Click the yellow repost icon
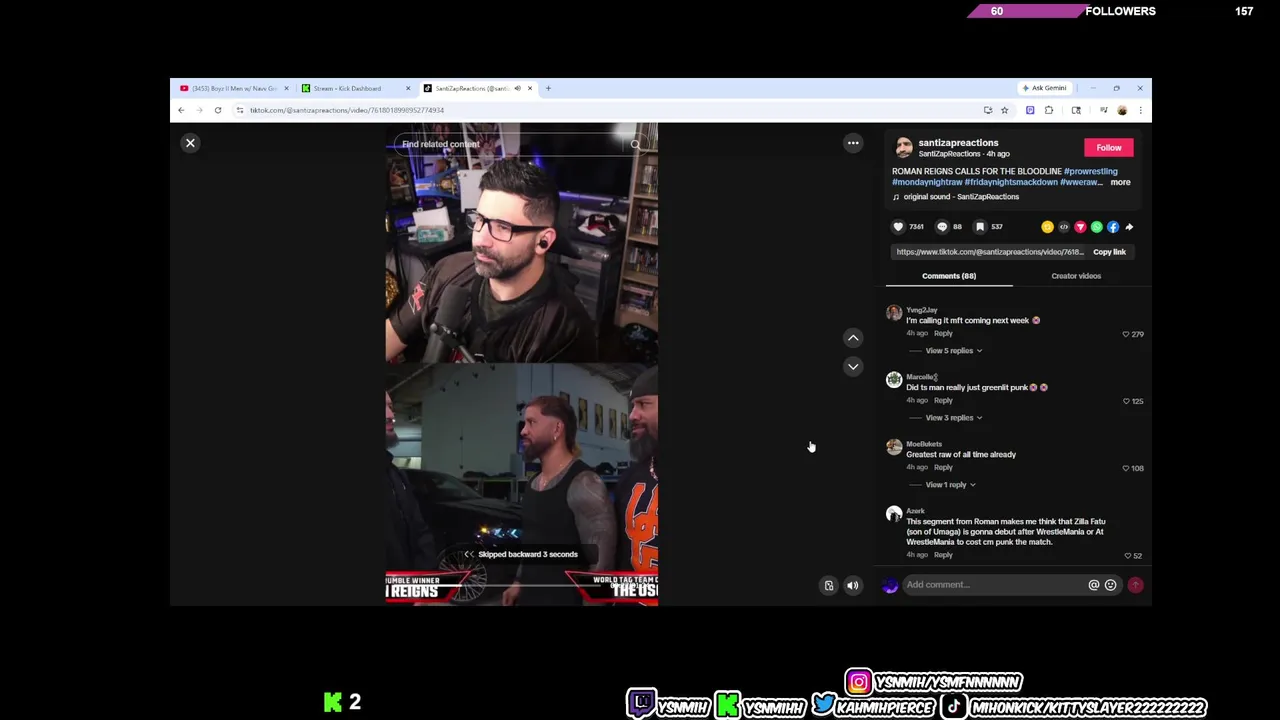This screenshot has width=1280, height=720. click(1047, 227)
